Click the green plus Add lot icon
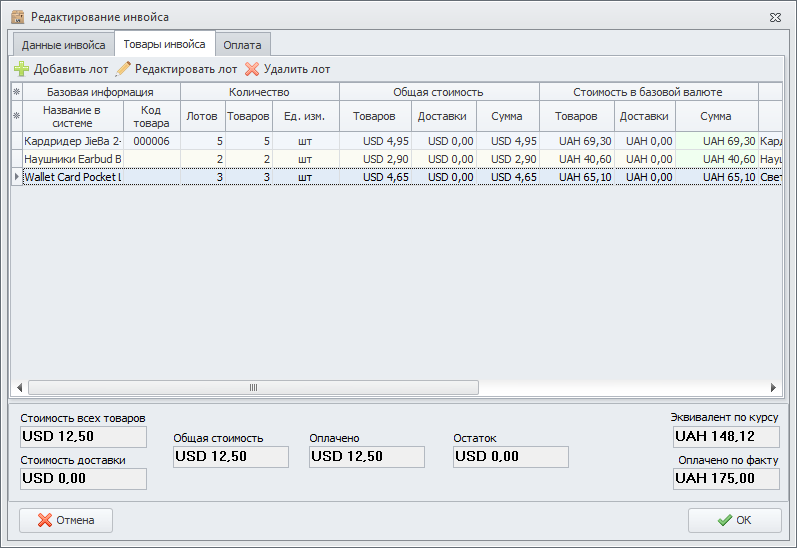 tap(21, 69)
